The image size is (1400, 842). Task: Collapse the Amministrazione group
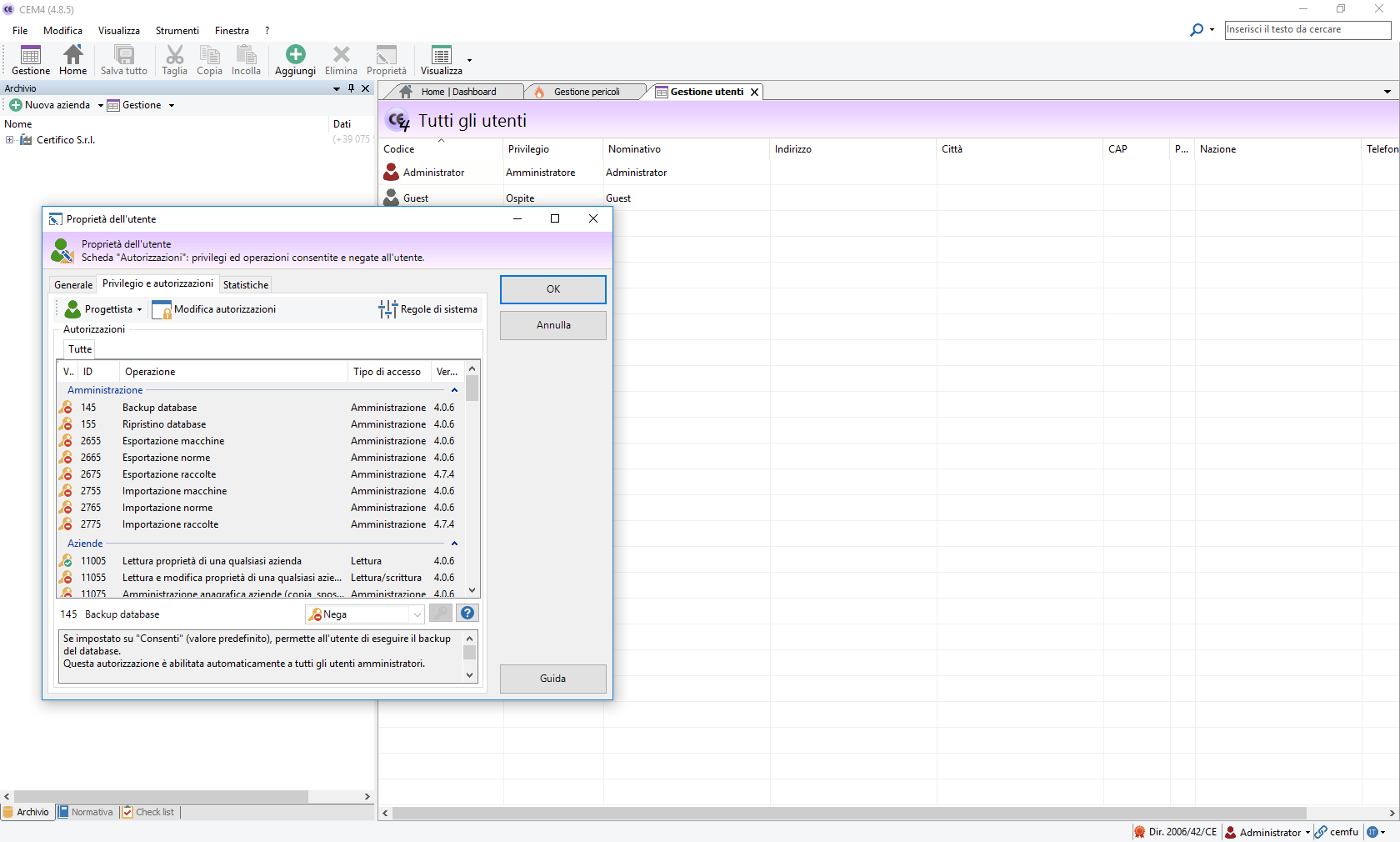point(454,390)
